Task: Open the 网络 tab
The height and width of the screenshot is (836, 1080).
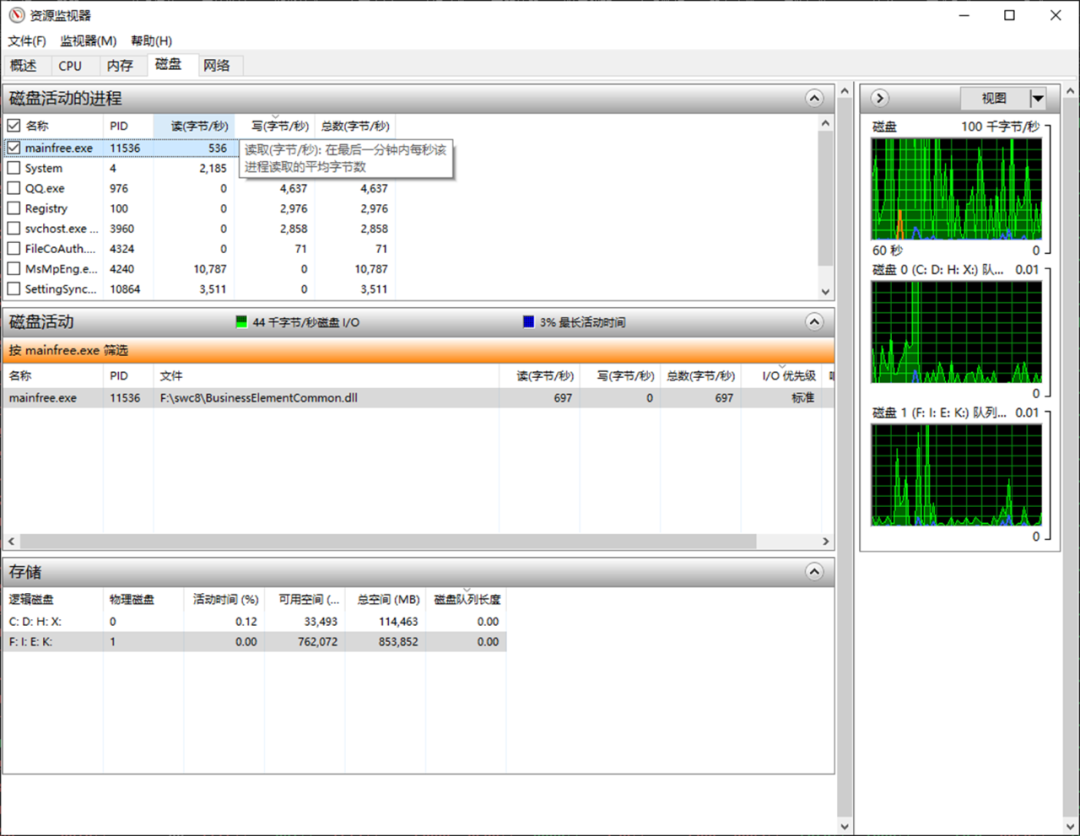Action: 216,66
